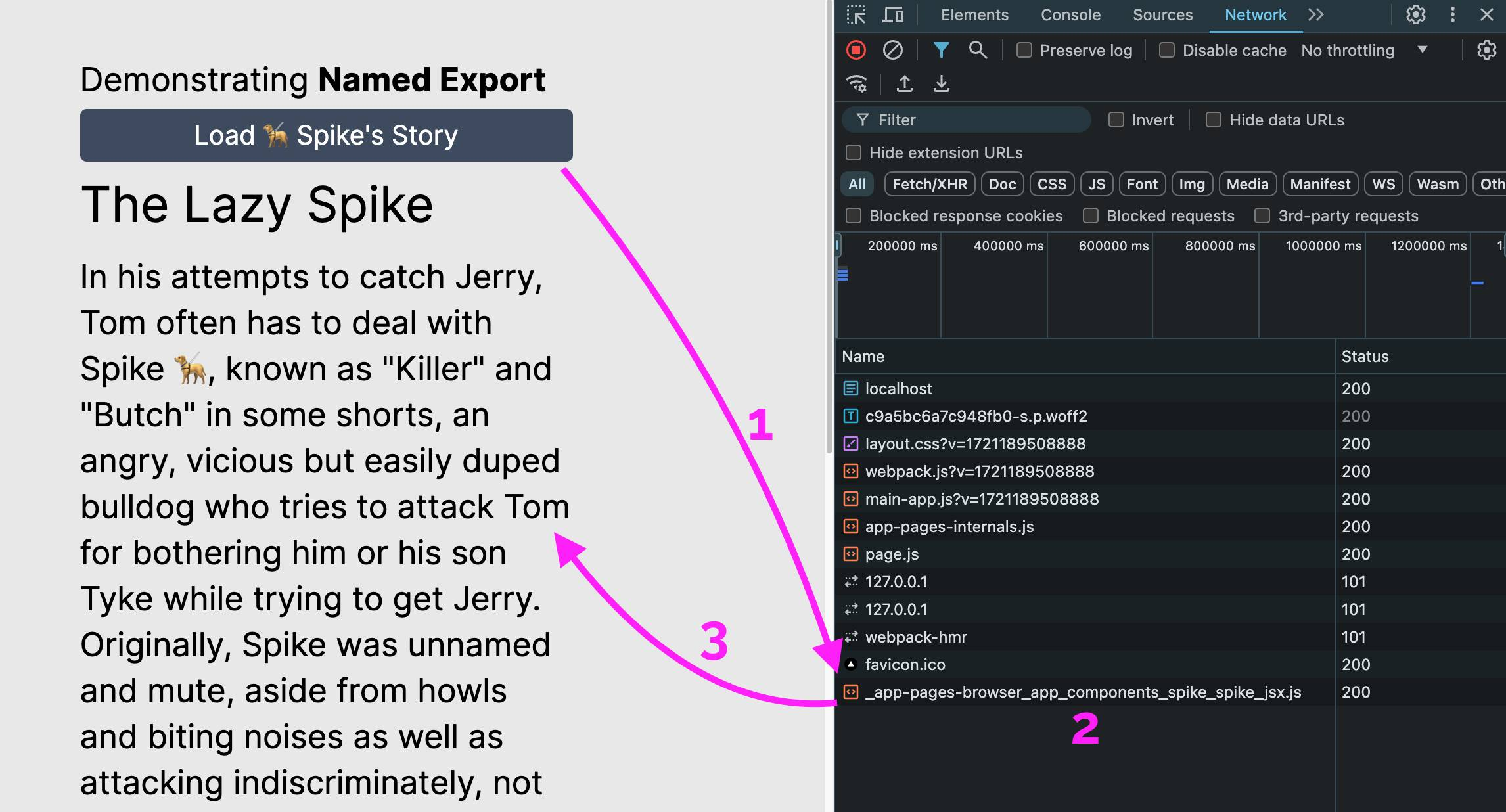Image resolution: width=1506 pixels, height=812 pixels.
Task: Open DevTools three-dot customize menu
Action: tap(1452, 14)
